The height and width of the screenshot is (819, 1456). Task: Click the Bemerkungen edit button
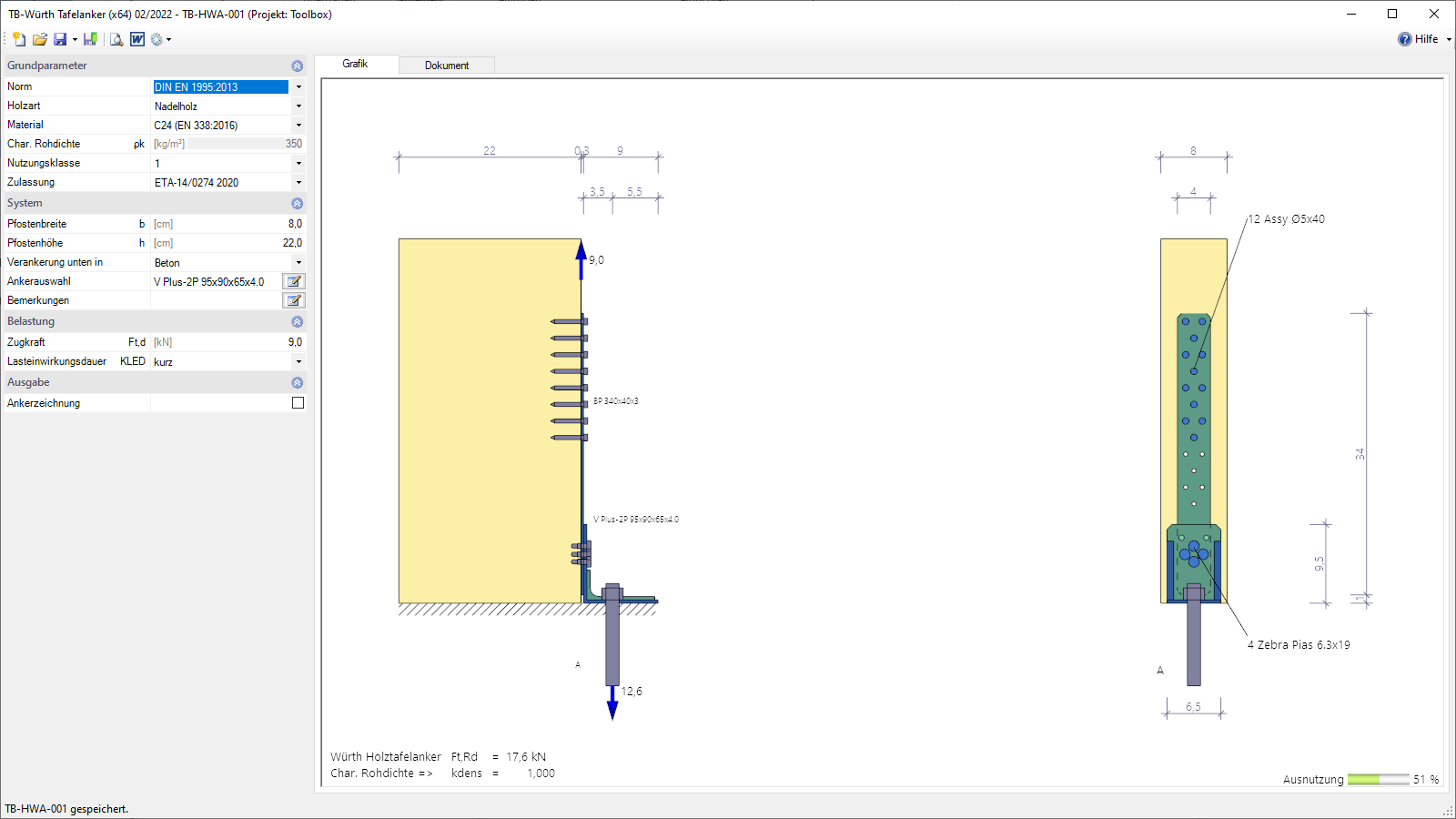pos(294,300)
